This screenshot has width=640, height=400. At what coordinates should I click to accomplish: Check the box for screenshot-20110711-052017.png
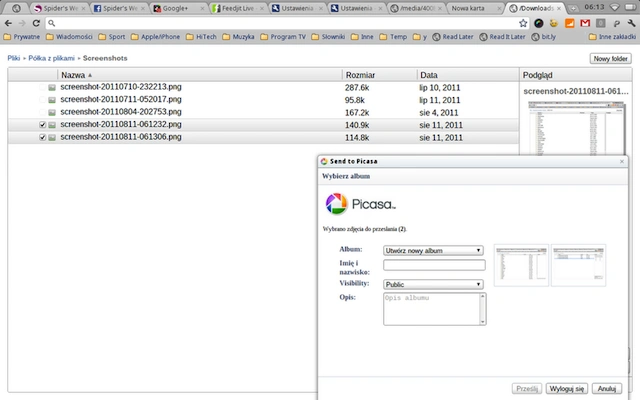(42, 100)
